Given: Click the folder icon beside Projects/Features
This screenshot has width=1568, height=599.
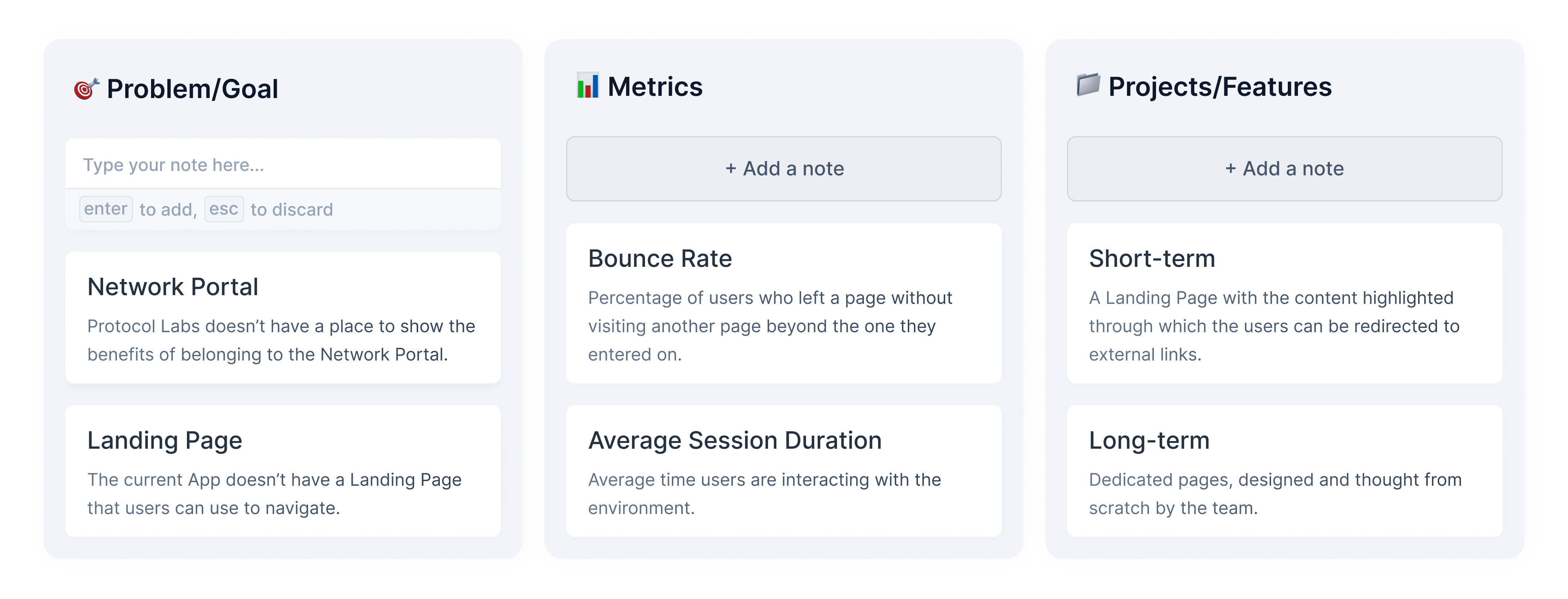Looking at the screenshot, I should 1088,85.
